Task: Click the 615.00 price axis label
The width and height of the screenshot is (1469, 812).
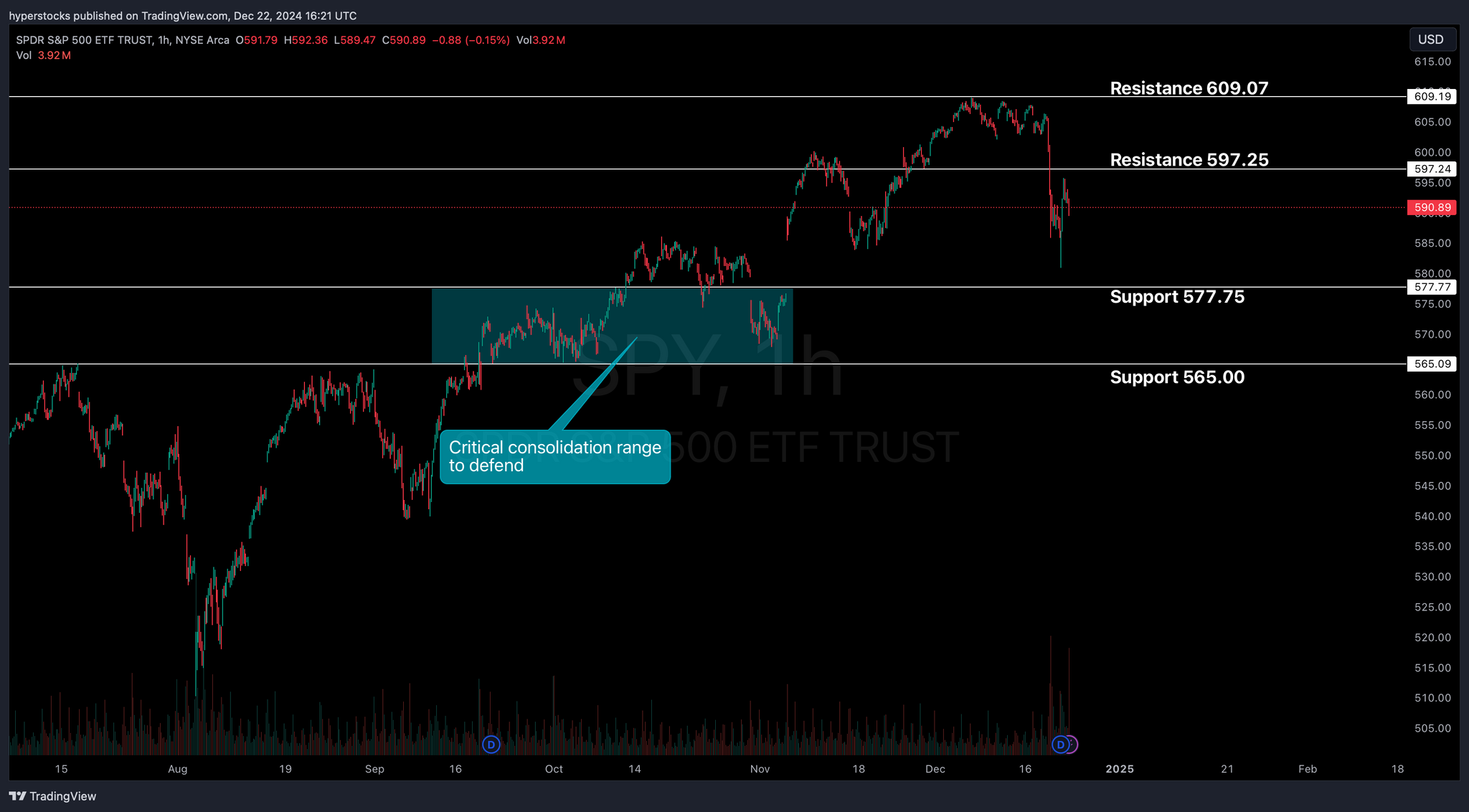Action: coord(1432,62)
